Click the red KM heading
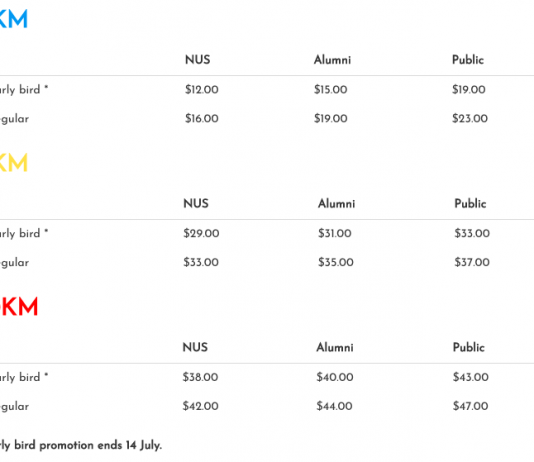This screenshot has width=534, height=462. coord(19,307)
